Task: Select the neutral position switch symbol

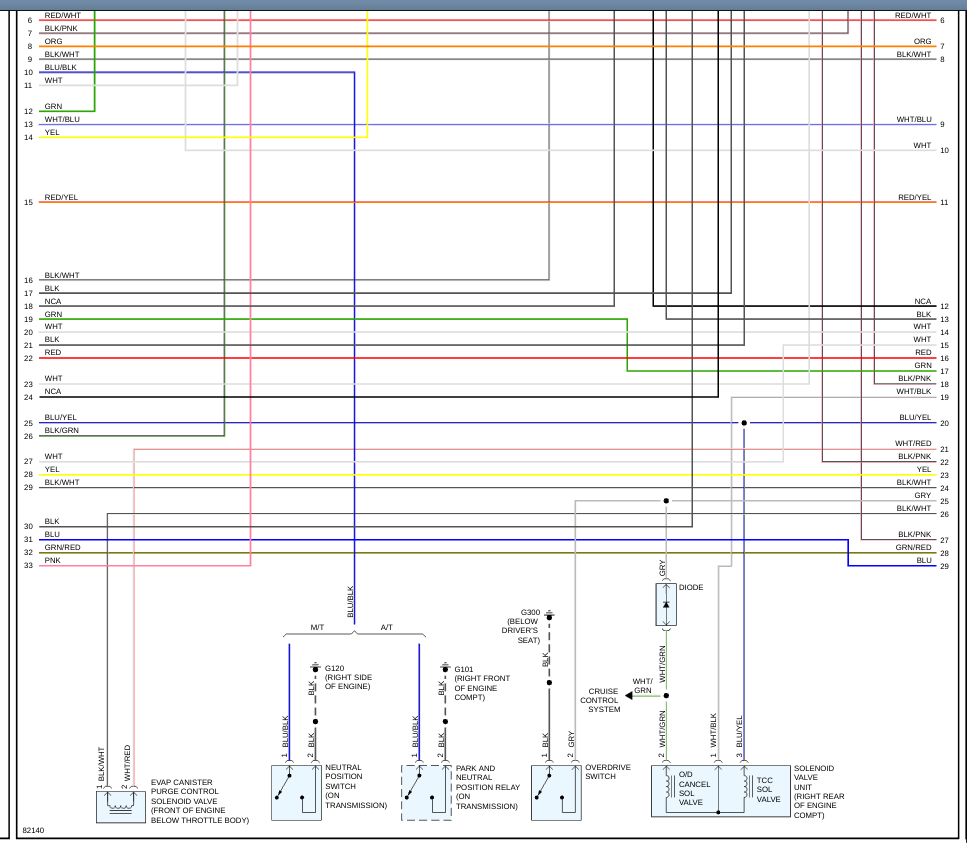Action: [x=296, y=792]
